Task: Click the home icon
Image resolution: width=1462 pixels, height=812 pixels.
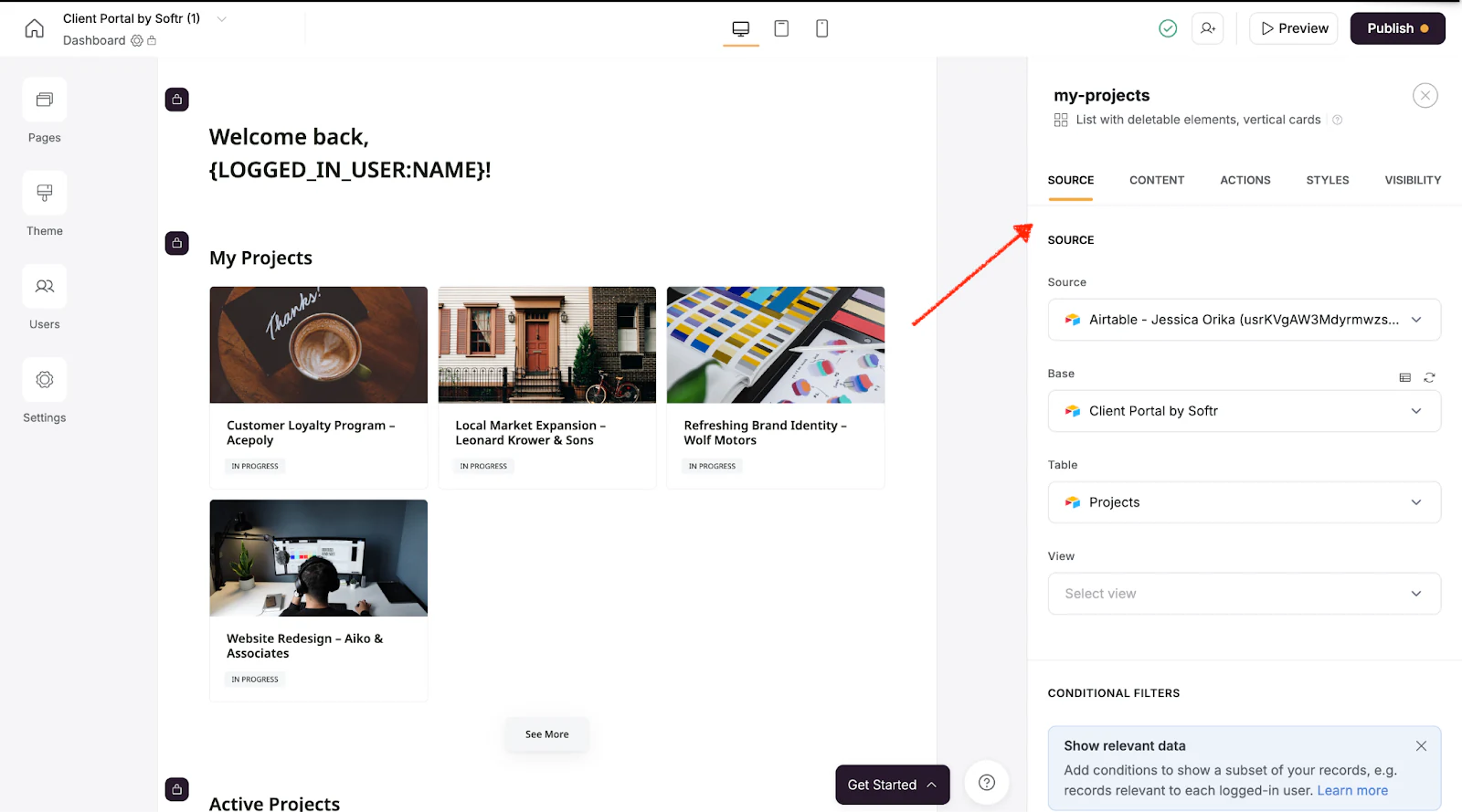Action: point(34,28)
